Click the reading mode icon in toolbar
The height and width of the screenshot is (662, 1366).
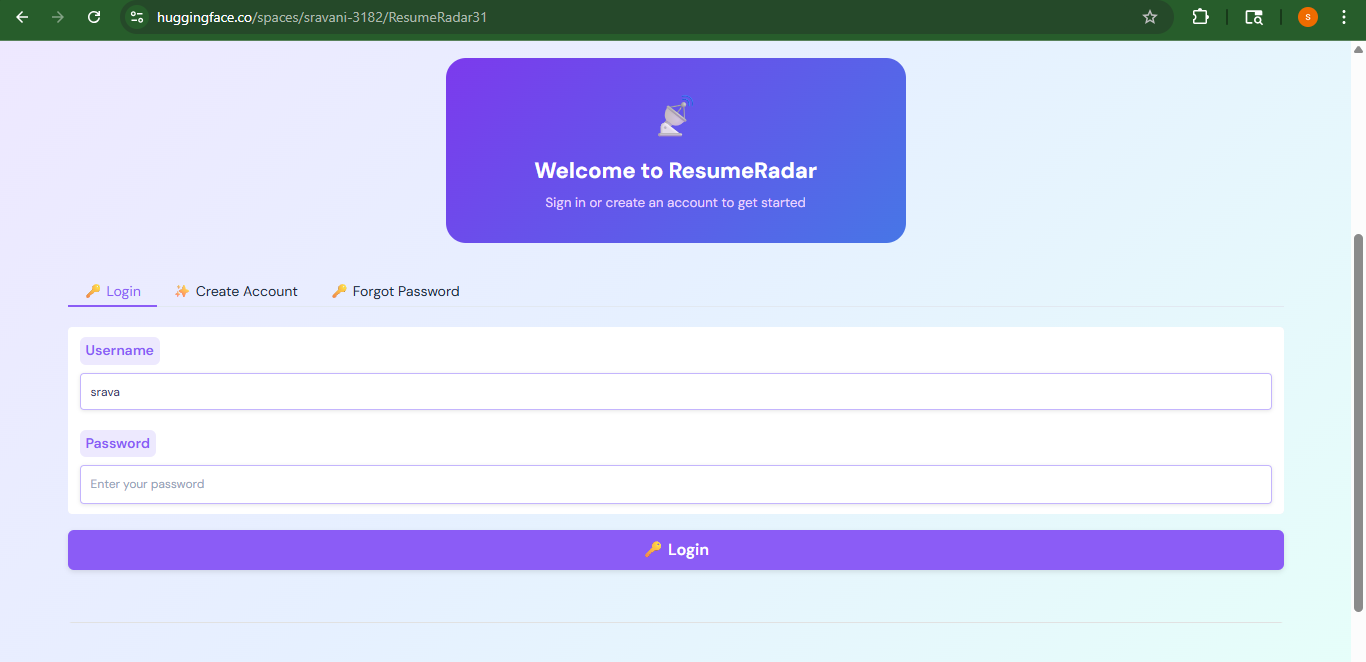pyautogui.click(x=1253, y=16)
